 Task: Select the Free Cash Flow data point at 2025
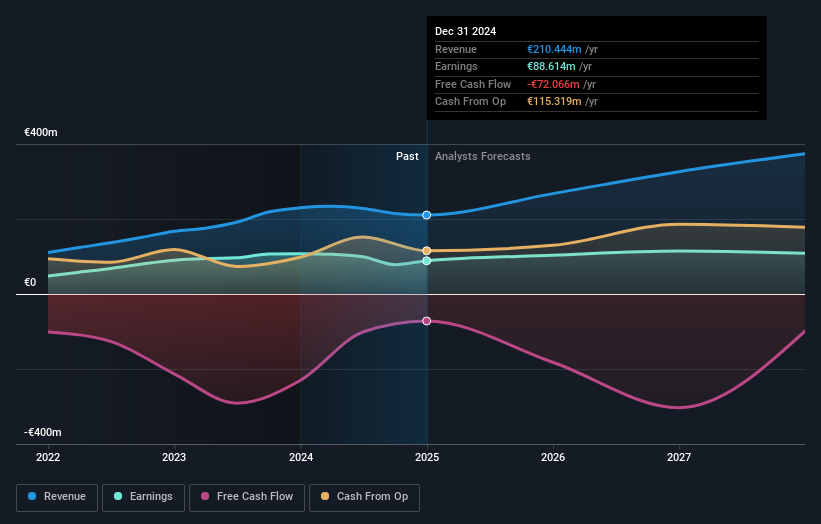click(x=427, y=321)
